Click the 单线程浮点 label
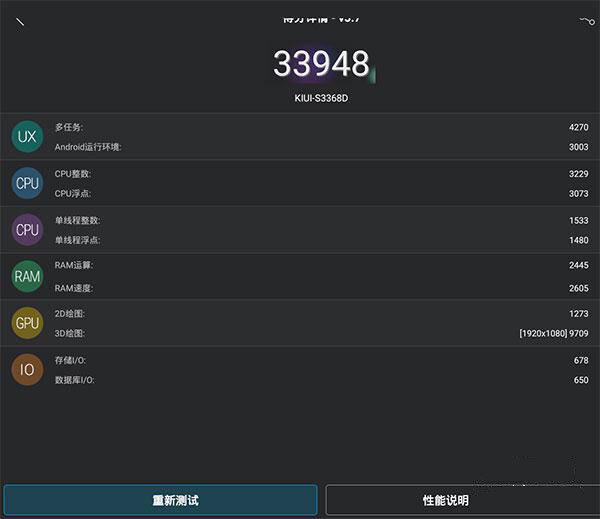600x519 pixels. pos(77,240)
